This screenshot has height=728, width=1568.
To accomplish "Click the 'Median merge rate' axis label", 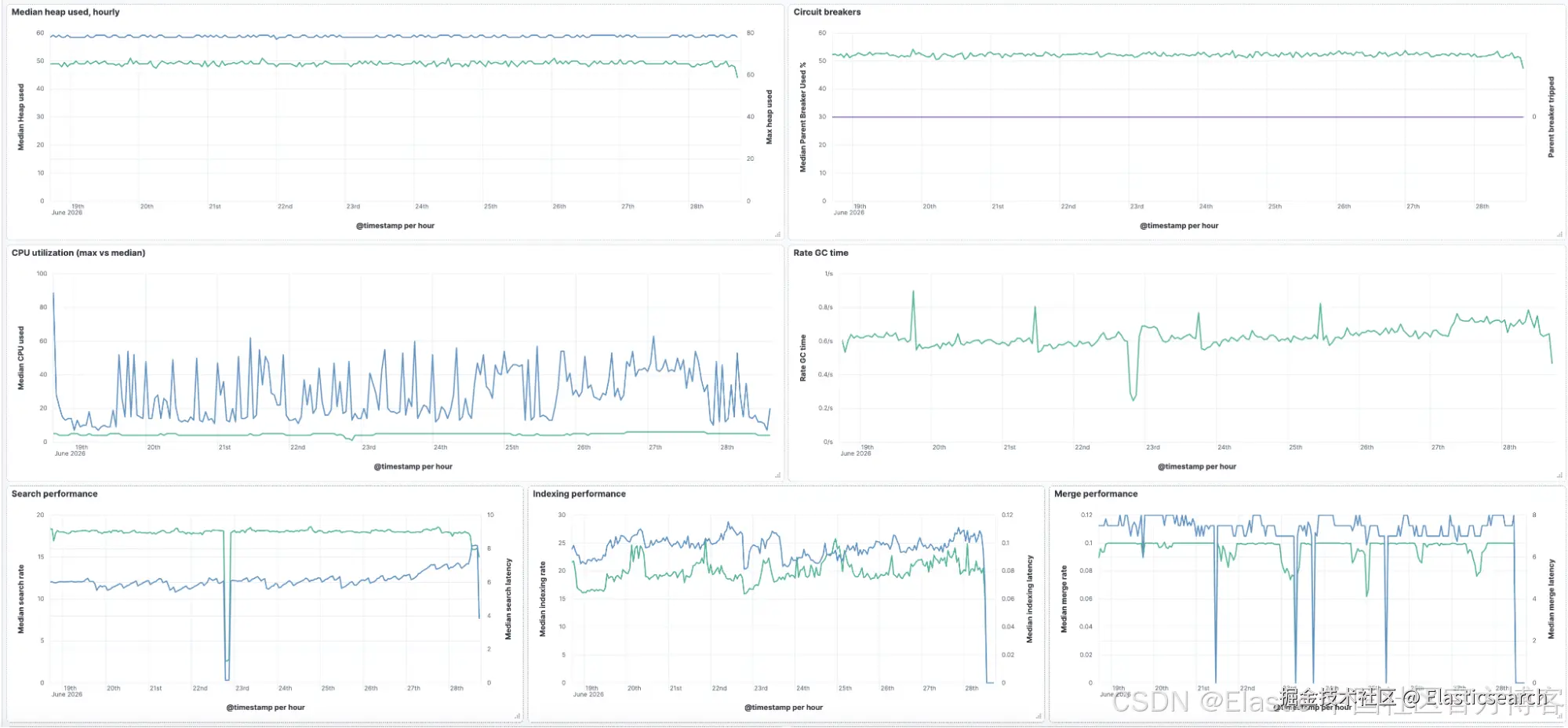I will (1064, 599).
